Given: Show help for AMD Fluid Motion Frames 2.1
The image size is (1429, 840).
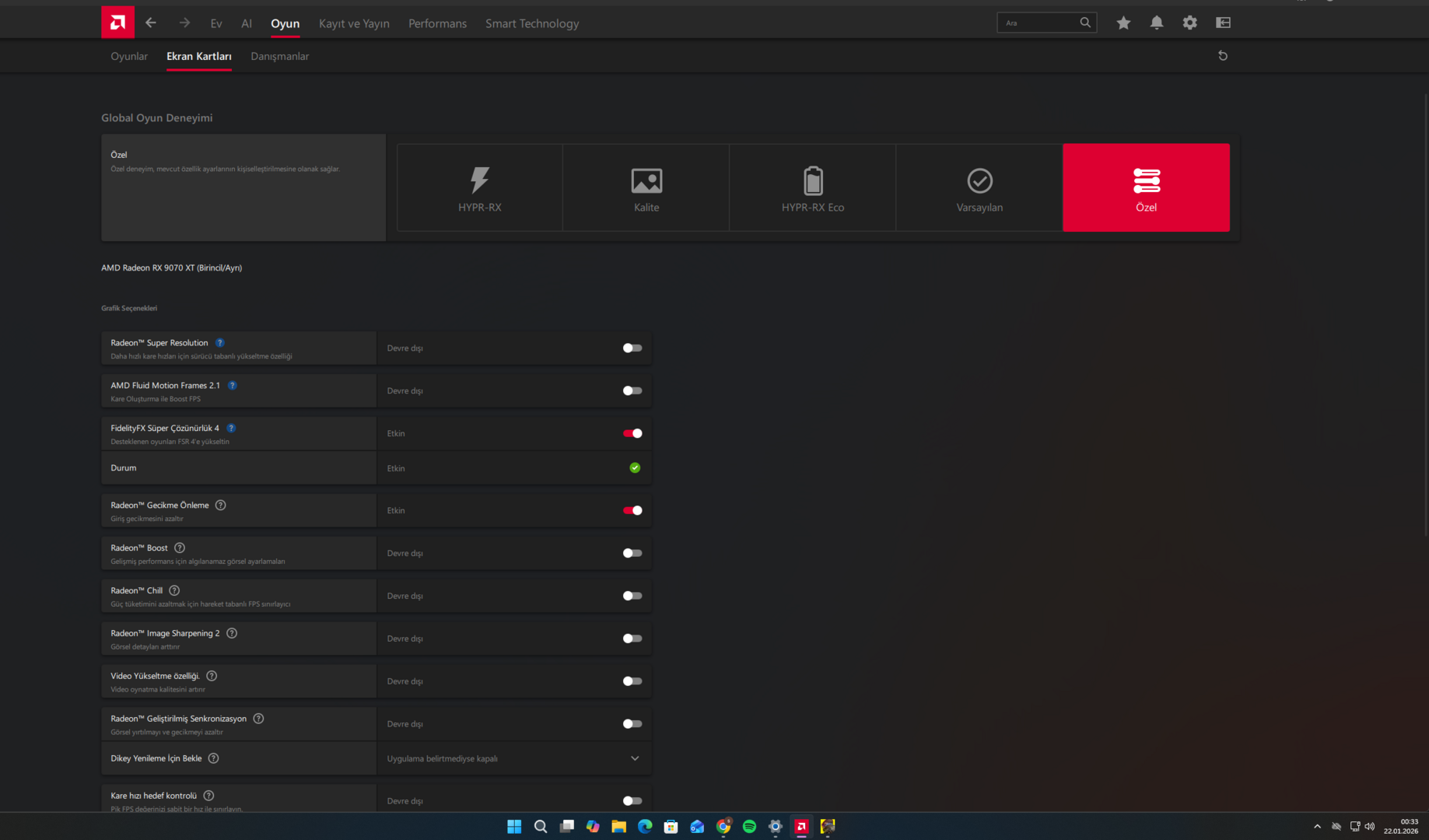Looking at the screenshot, I should (233, 385).
